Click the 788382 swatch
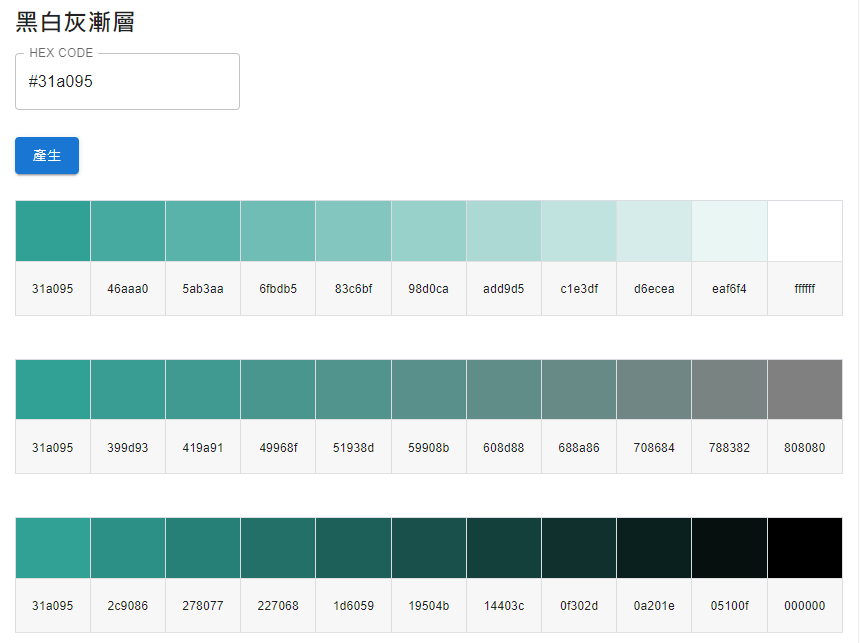Image resolution: width=860 pixels, height=643 pixels. tap(729, 388)
